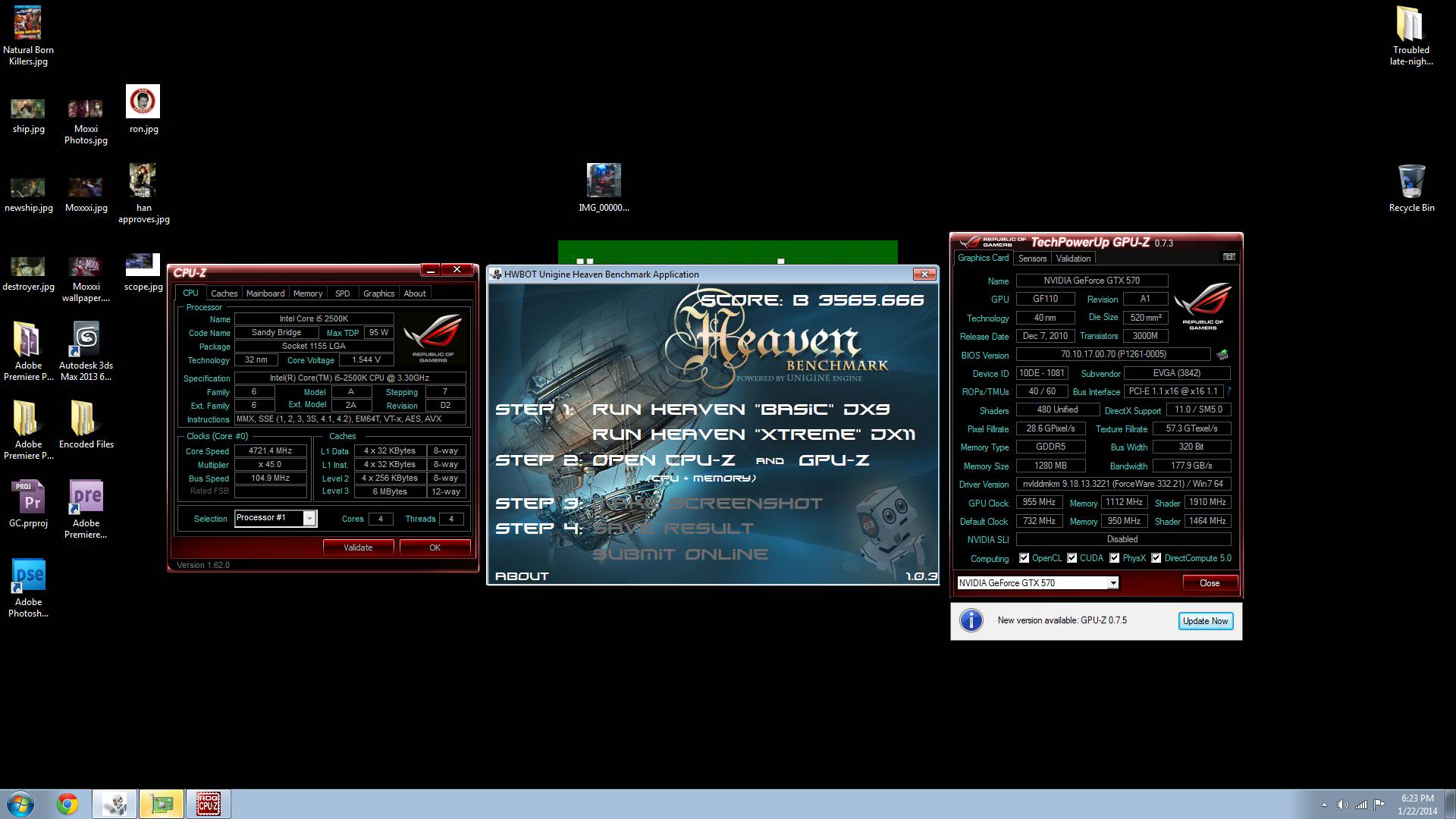Viewport: 1456px width, 819px height.
Task: Click GPU-Z link in Heaven step 2
Action: tap(834, 460)
